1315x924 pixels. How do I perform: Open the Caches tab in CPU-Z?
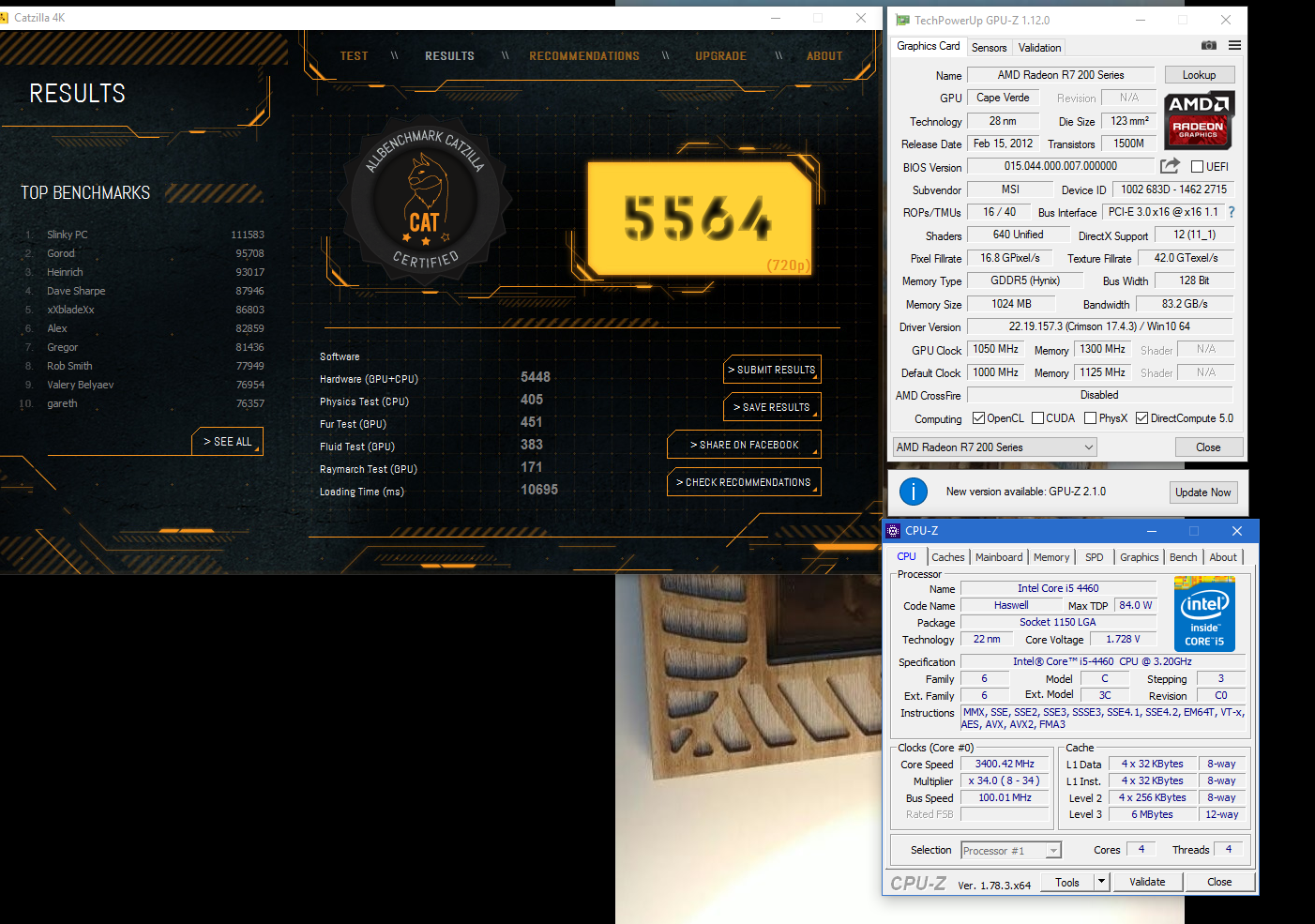pyautogui.click(x=947, y=557)
